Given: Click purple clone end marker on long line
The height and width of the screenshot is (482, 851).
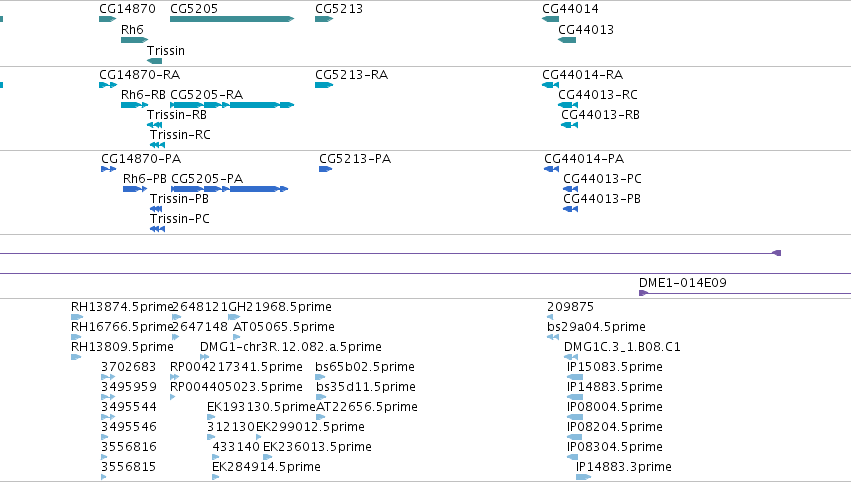Looking at the screenshot, I should click(777, 253).
